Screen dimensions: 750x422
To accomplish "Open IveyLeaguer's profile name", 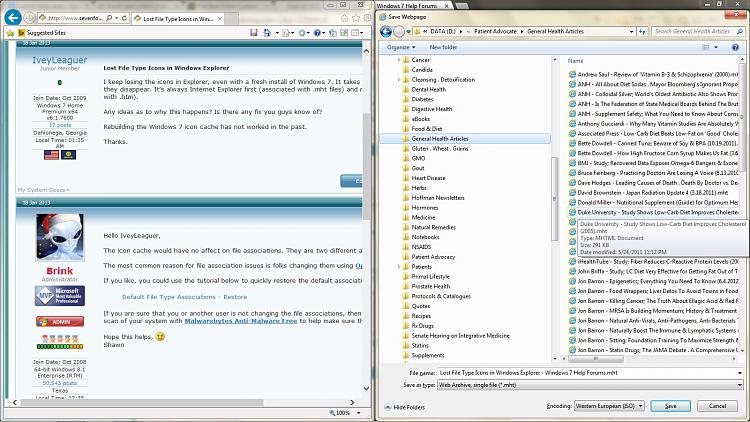I will coord(60,60).
